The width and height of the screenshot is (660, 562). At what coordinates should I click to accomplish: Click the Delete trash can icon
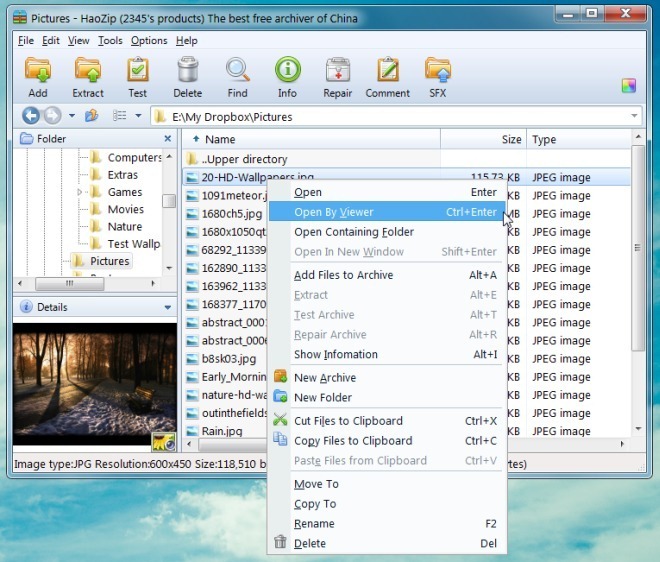[187, 75]
